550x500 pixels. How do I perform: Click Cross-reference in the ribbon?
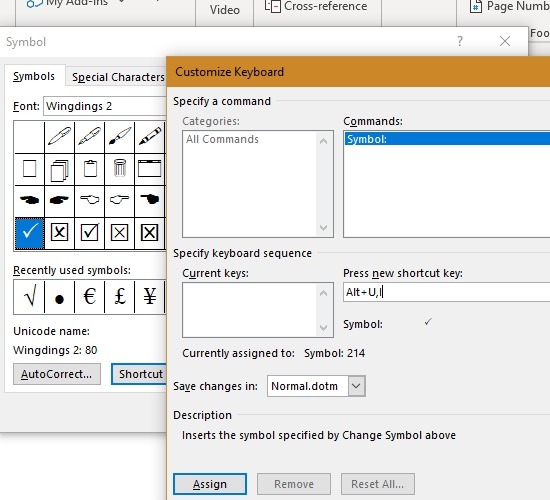tap(316, 6)
